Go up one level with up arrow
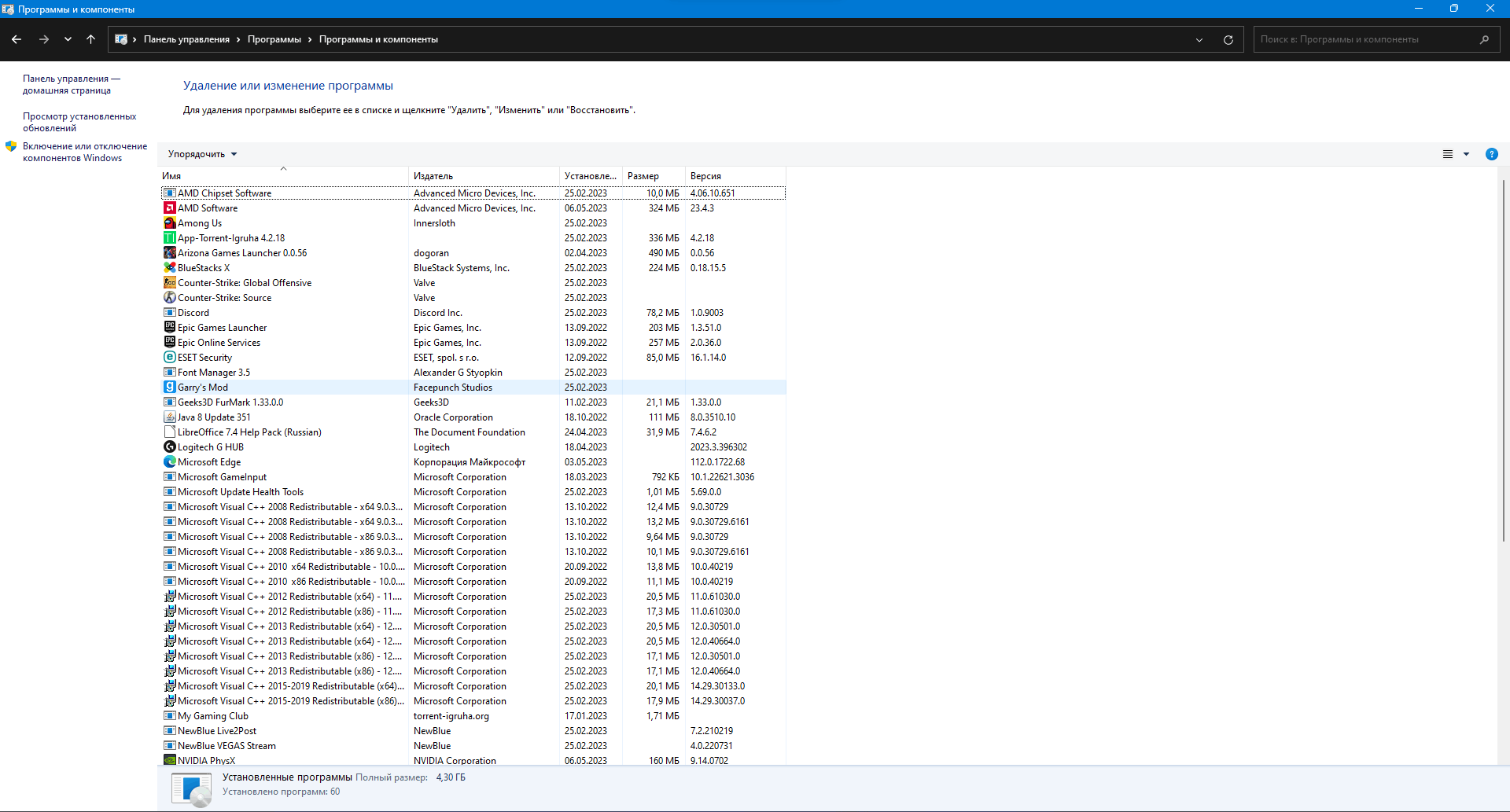Screen dimensions: 1510x812 [90, 39]
